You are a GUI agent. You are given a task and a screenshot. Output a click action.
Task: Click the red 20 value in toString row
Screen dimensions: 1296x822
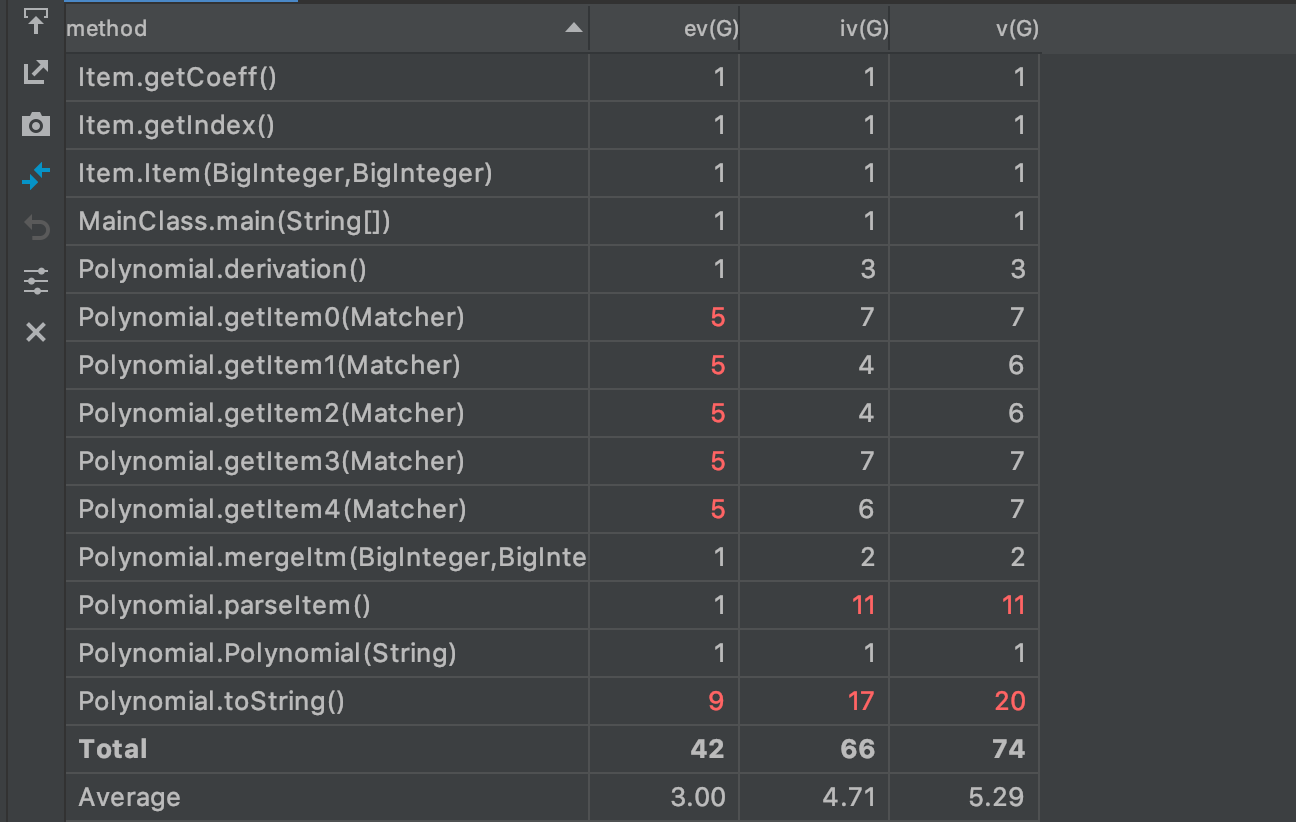pos(1009,701)
